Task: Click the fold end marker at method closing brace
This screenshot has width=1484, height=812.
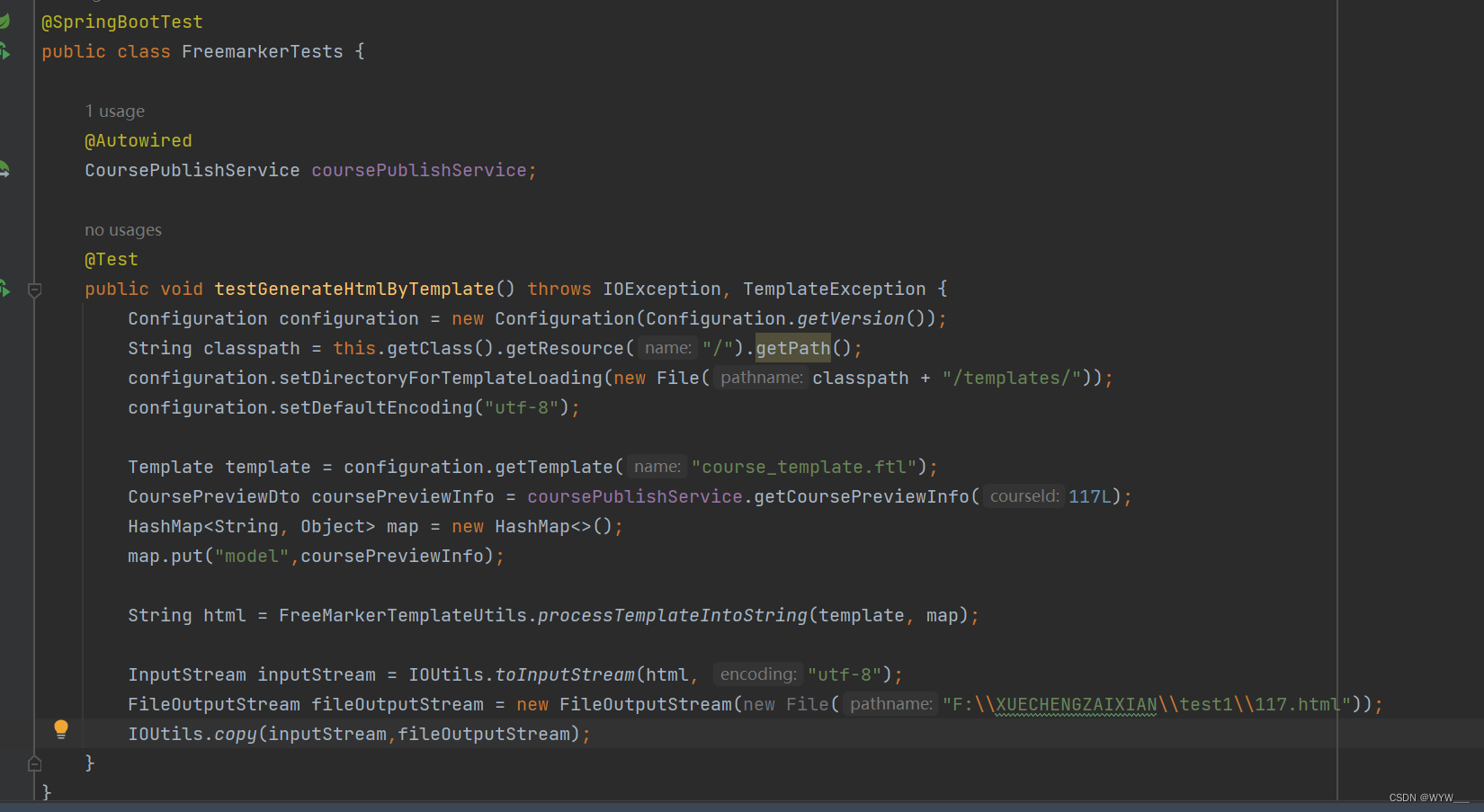Action: click(x=35, y=763)
